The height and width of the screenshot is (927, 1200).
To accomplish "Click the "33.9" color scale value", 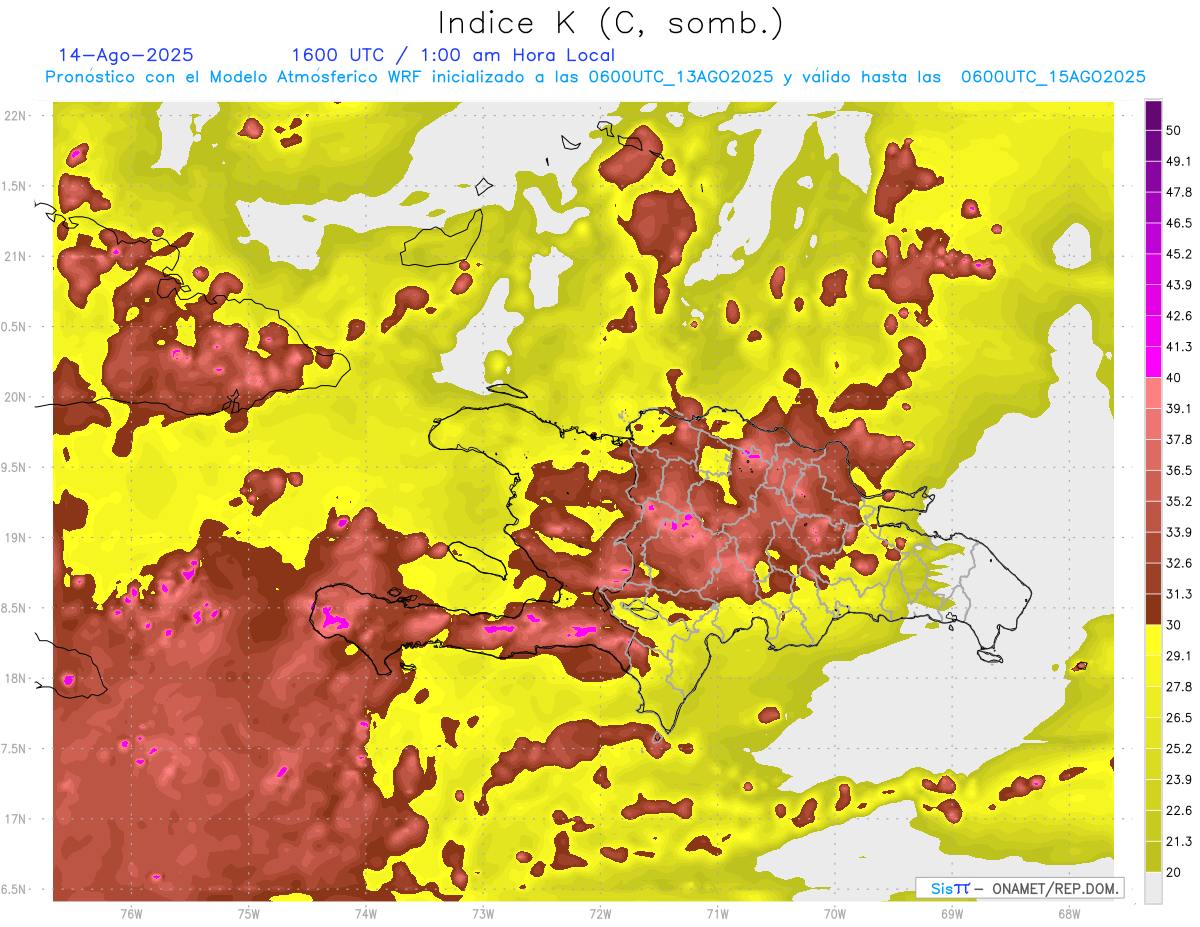I will click(x=1178, y=531).
